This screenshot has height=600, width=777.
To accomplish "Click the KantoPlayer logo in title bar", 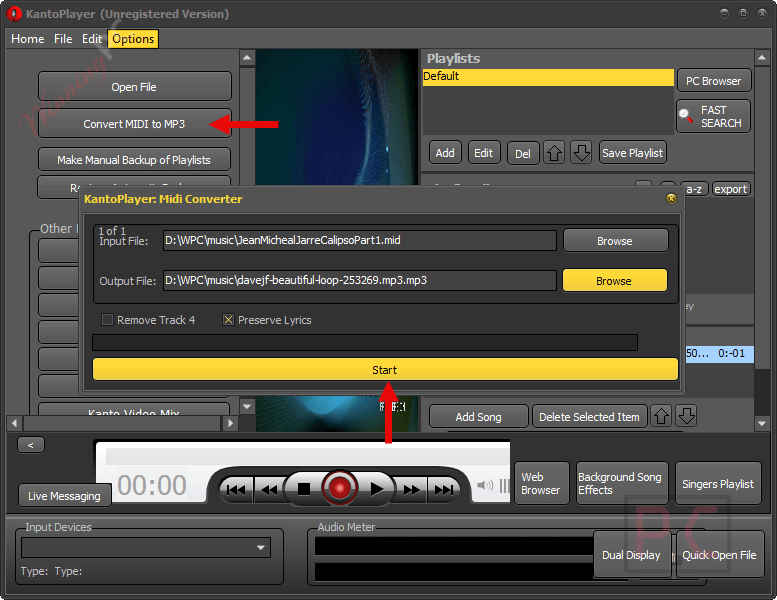I will click(x=13, y=14).
